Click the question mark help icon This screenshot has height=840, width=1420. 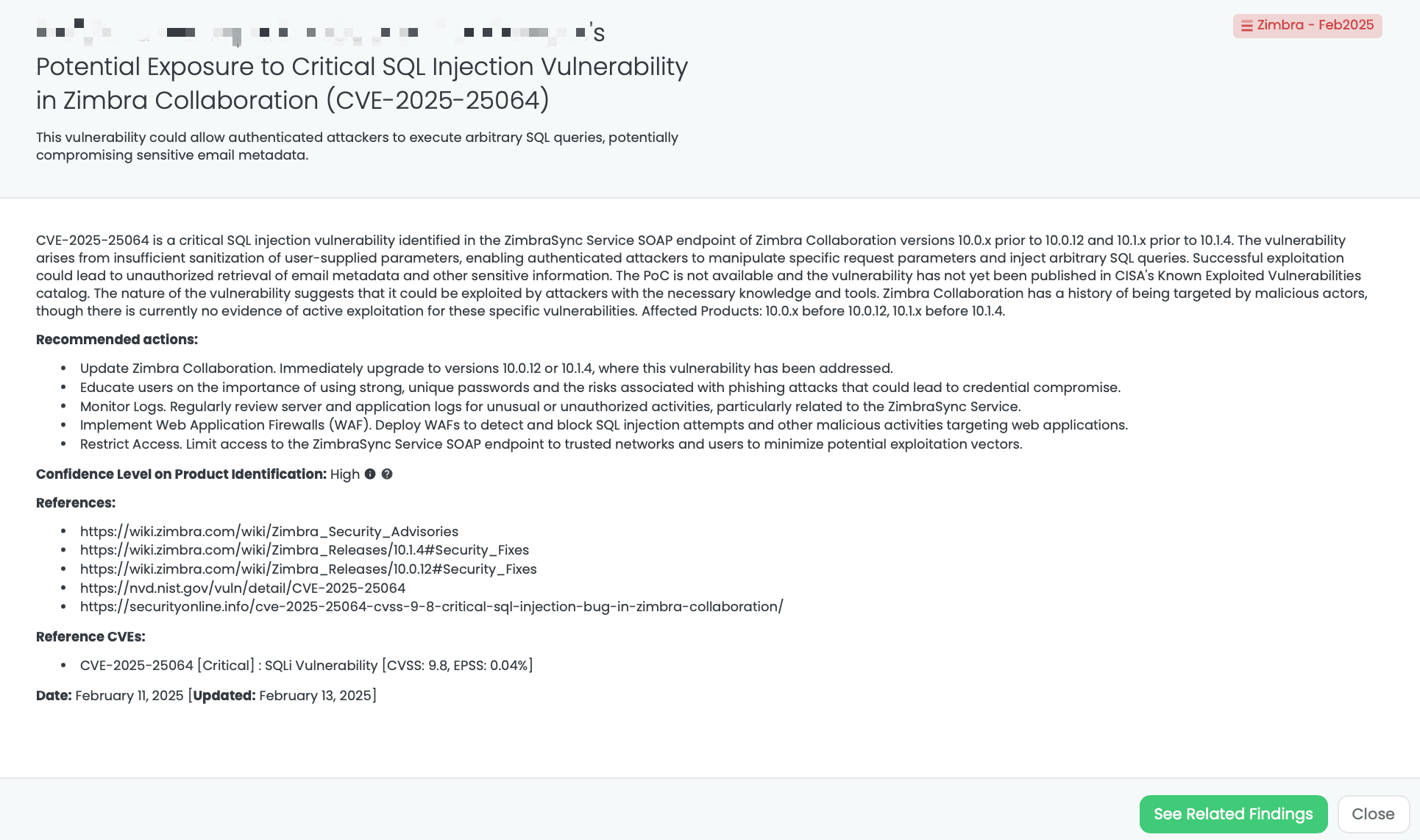(387, 474)
